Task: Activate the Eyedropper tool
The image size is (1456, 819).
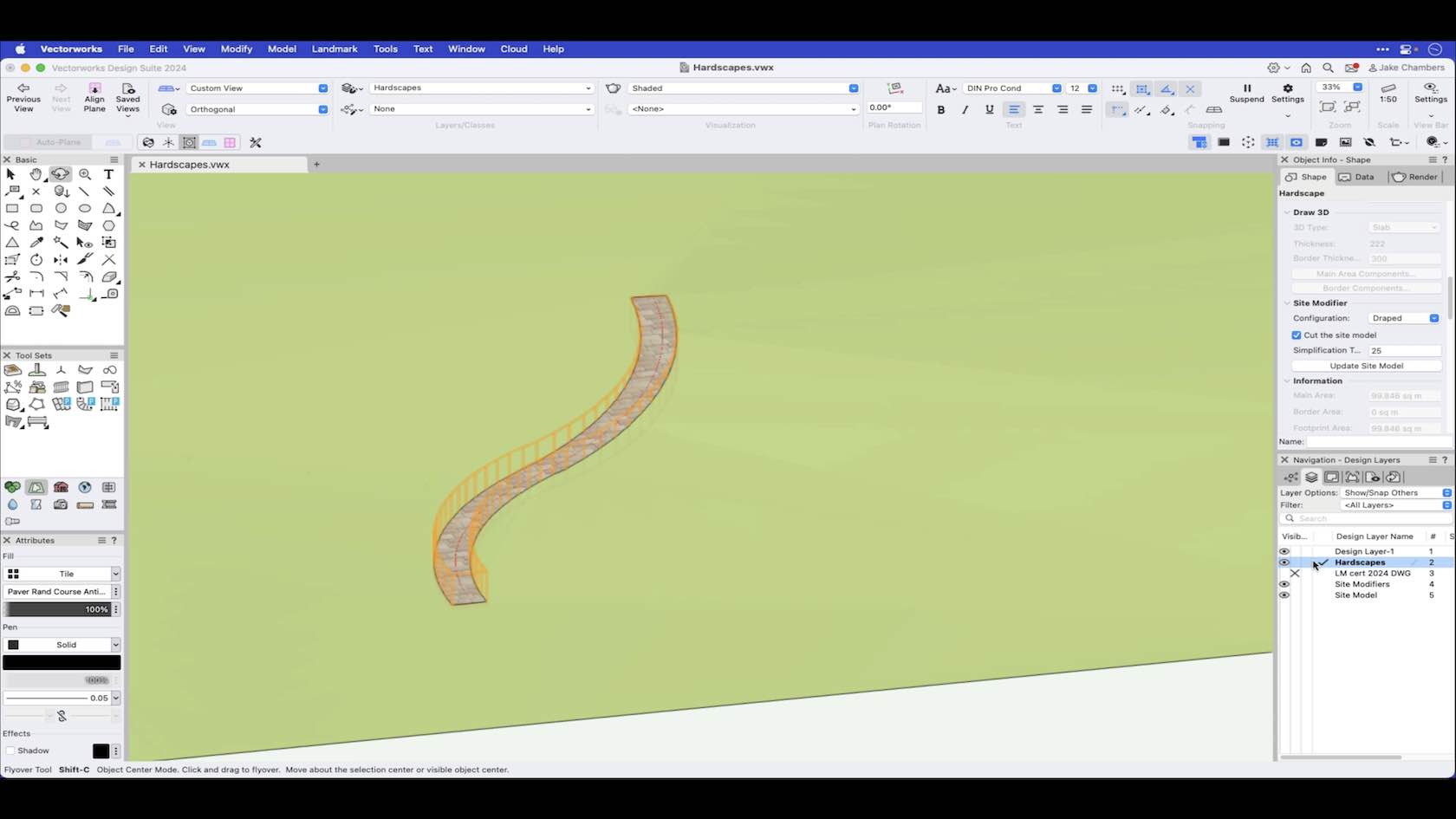Action: (36, 243)
